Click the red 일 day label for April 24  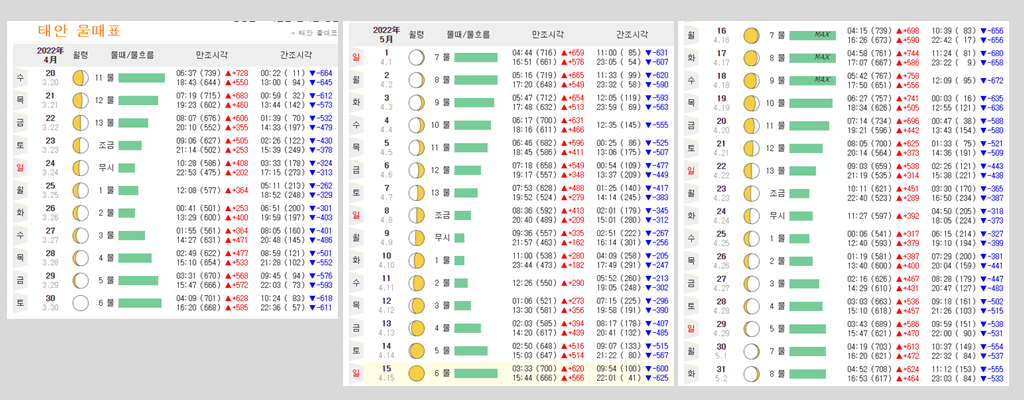click(x=20, y=167)
